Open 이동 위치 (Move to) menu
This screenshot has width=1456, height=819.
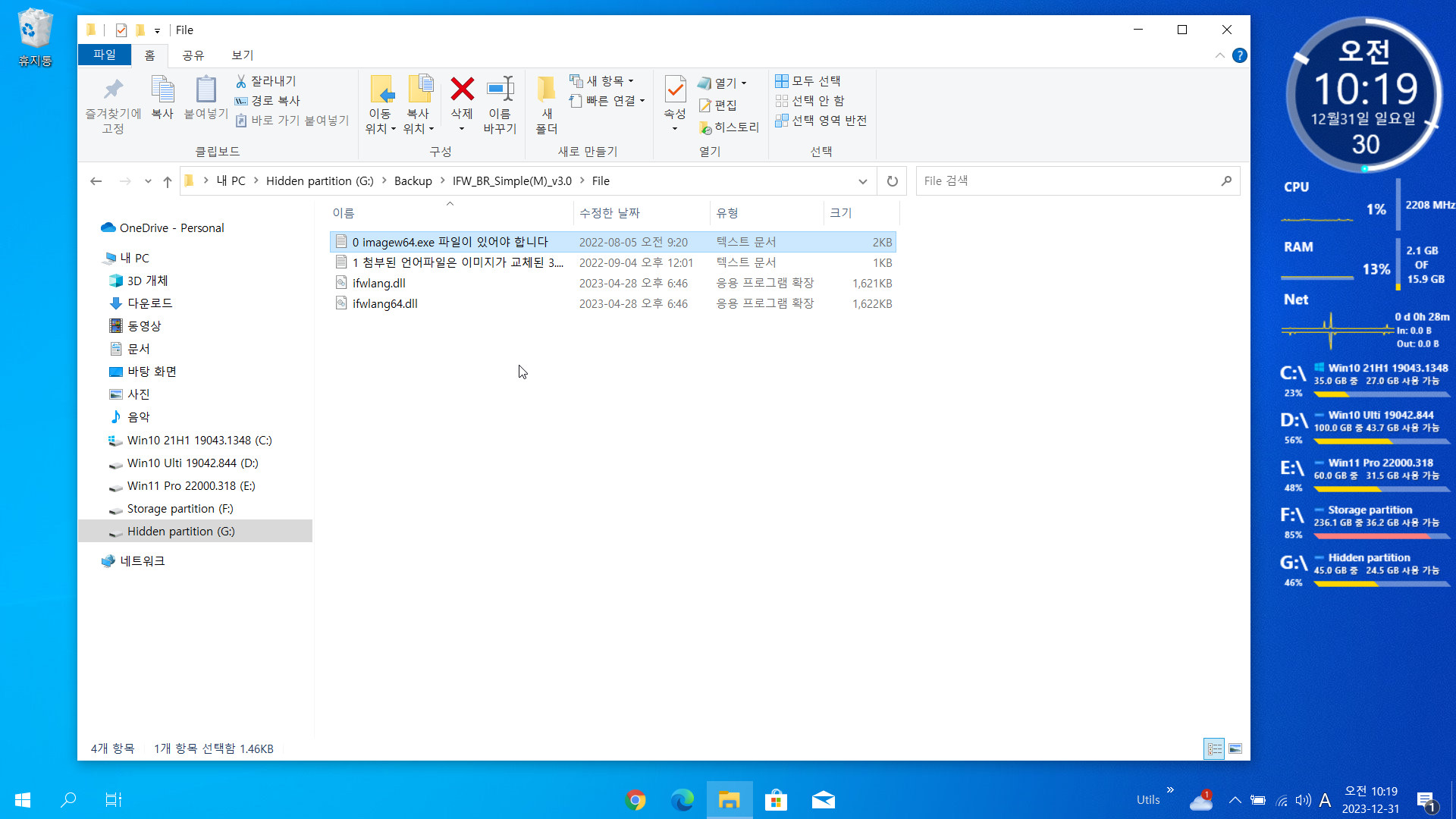pyautogui.click(x=380, y=105)
